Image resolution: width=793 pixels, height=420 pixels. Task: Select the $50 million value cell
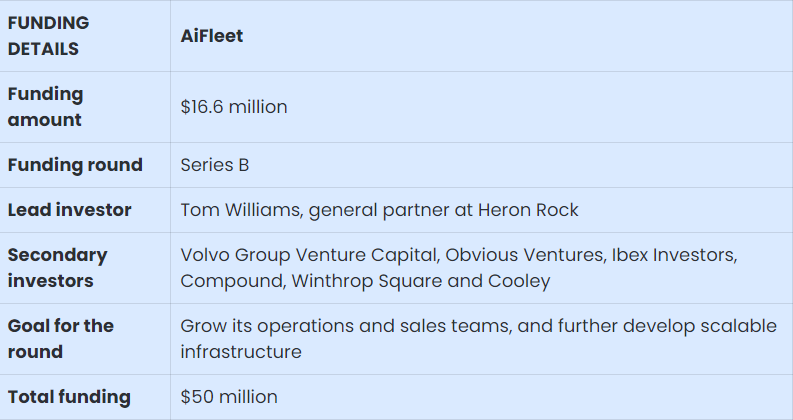[481, 397]
